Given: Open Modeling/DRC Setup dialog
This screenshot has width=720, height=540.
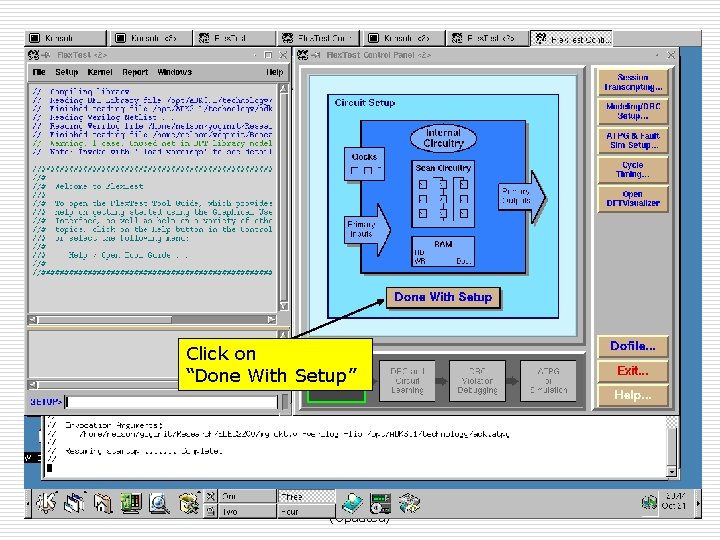Looking at the screenshot, I should [633, 111].
